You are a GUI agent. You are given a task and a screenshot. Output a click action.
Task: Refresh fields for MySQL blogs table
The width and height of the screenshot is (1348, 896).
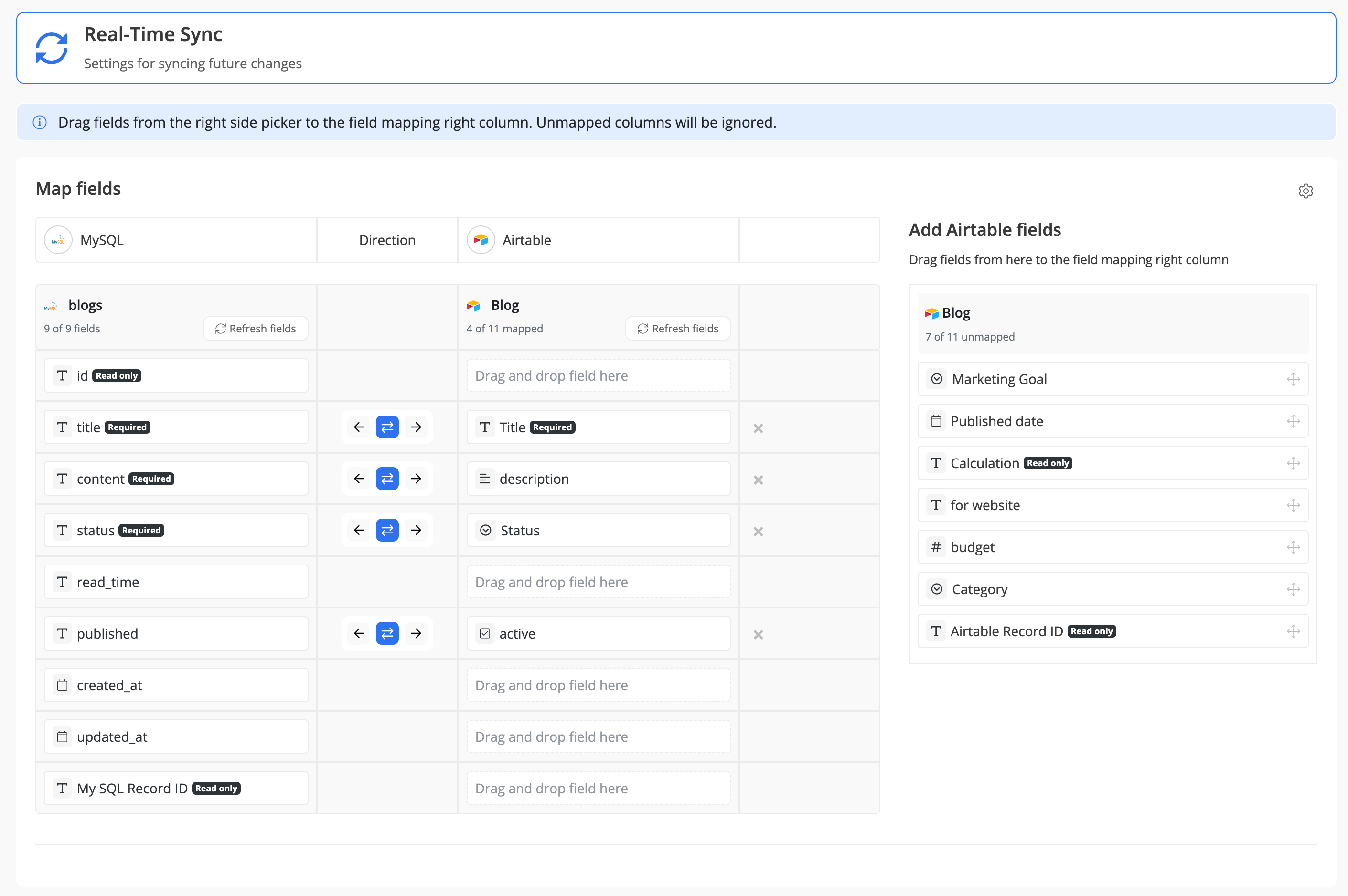click(x=256, y=329)
